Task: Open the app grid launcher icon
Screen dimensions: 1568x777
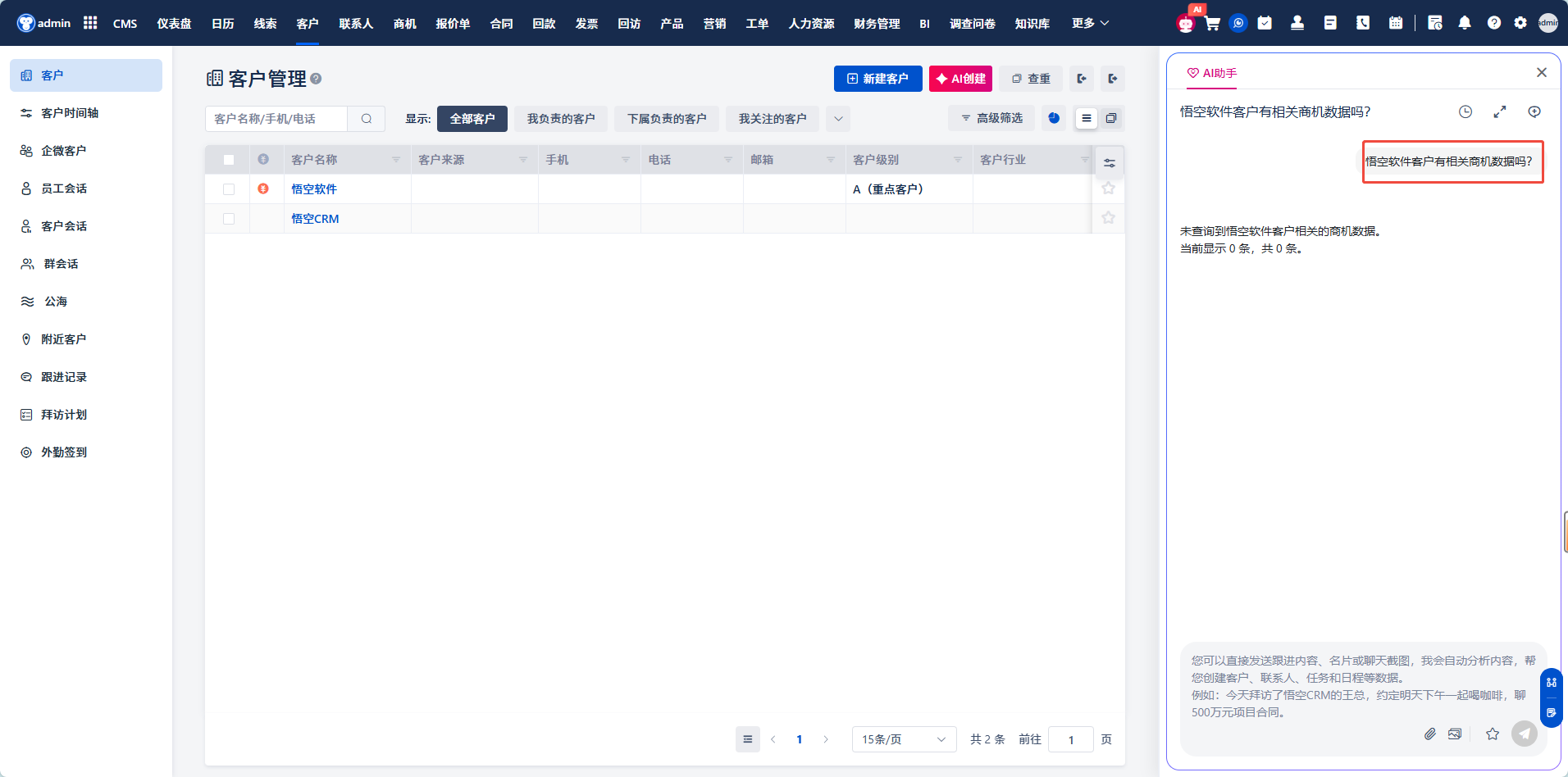Action: [x=90, y=23]
